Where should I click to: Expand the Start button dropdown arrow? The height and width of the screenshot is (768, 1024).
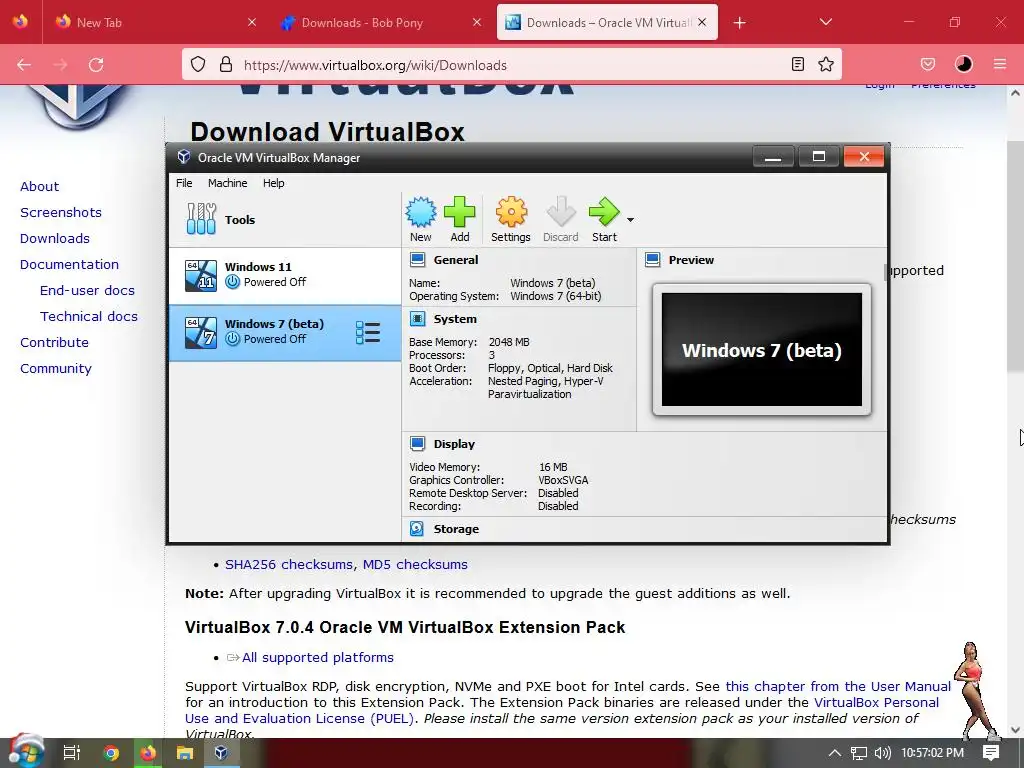(x=630, y=219)
